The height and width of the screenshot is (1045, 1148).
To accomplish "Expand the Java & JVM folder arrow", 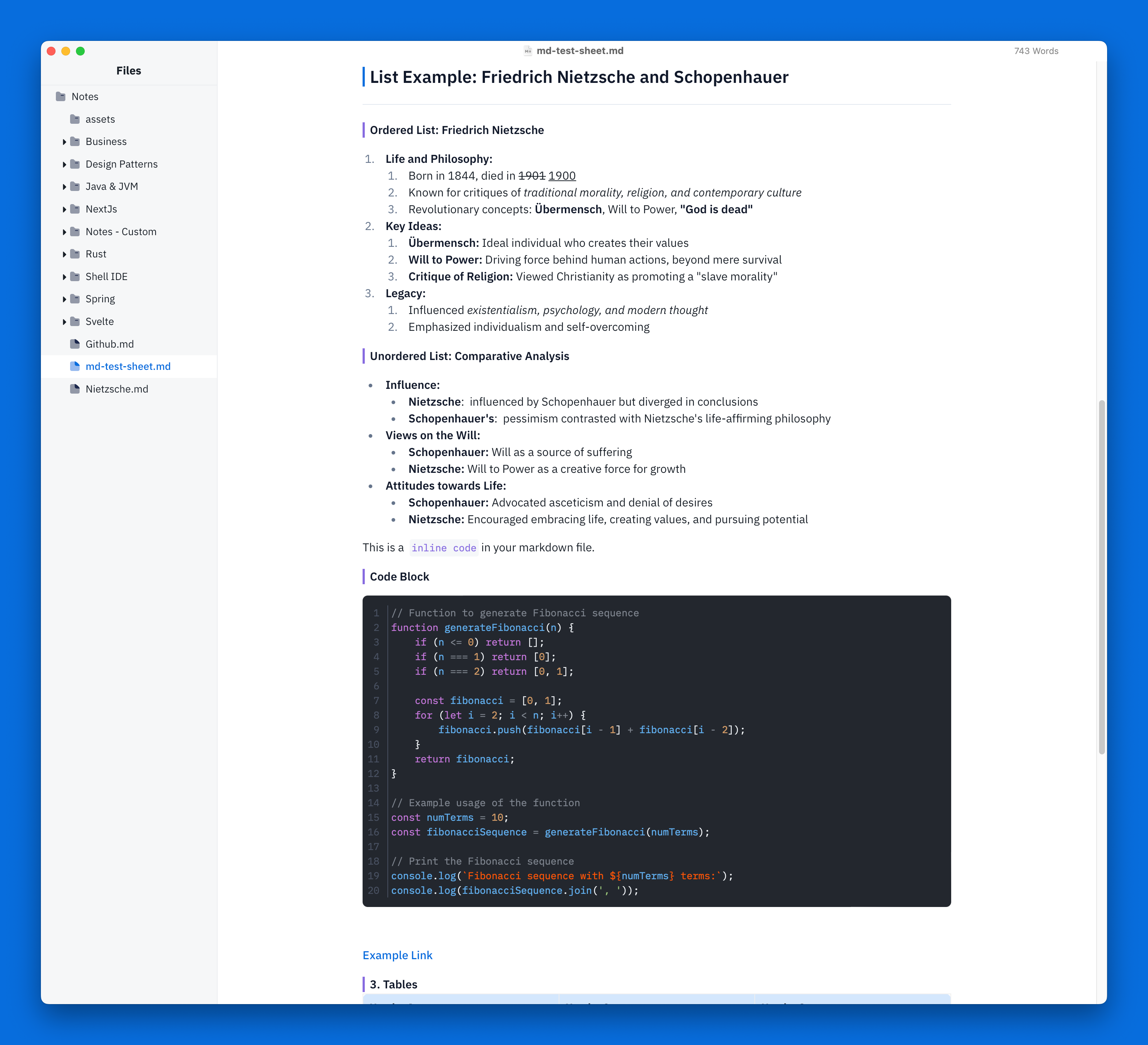I will 64,187.
